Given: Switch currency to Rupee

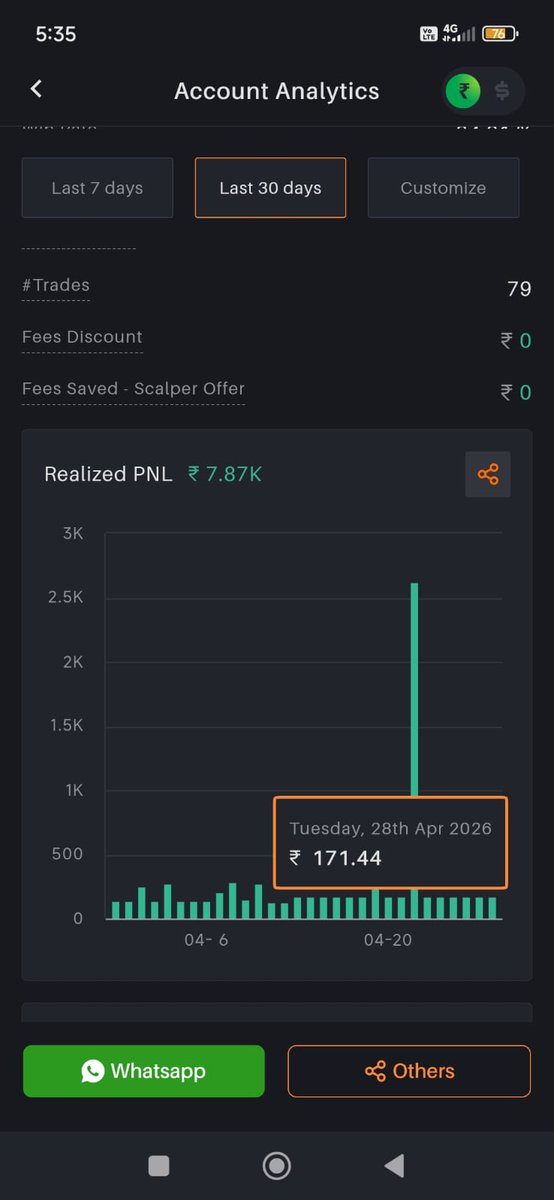Looking at the screenshot, I should 463,92.
